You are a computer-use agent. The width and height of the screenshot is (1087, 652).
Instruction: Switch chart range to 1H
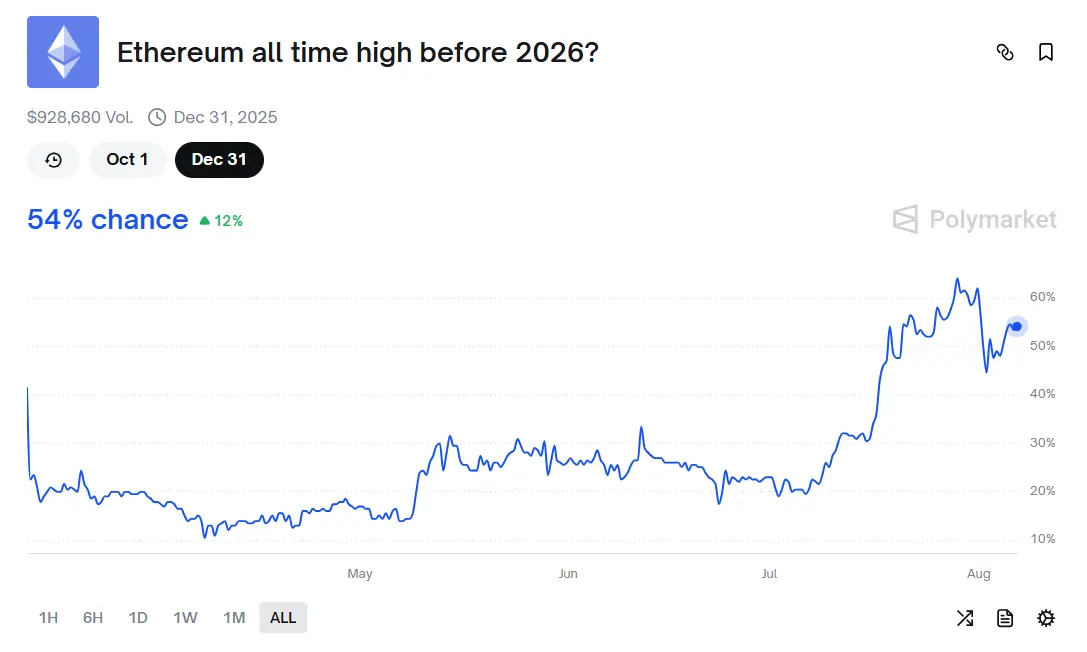(48, 618)
